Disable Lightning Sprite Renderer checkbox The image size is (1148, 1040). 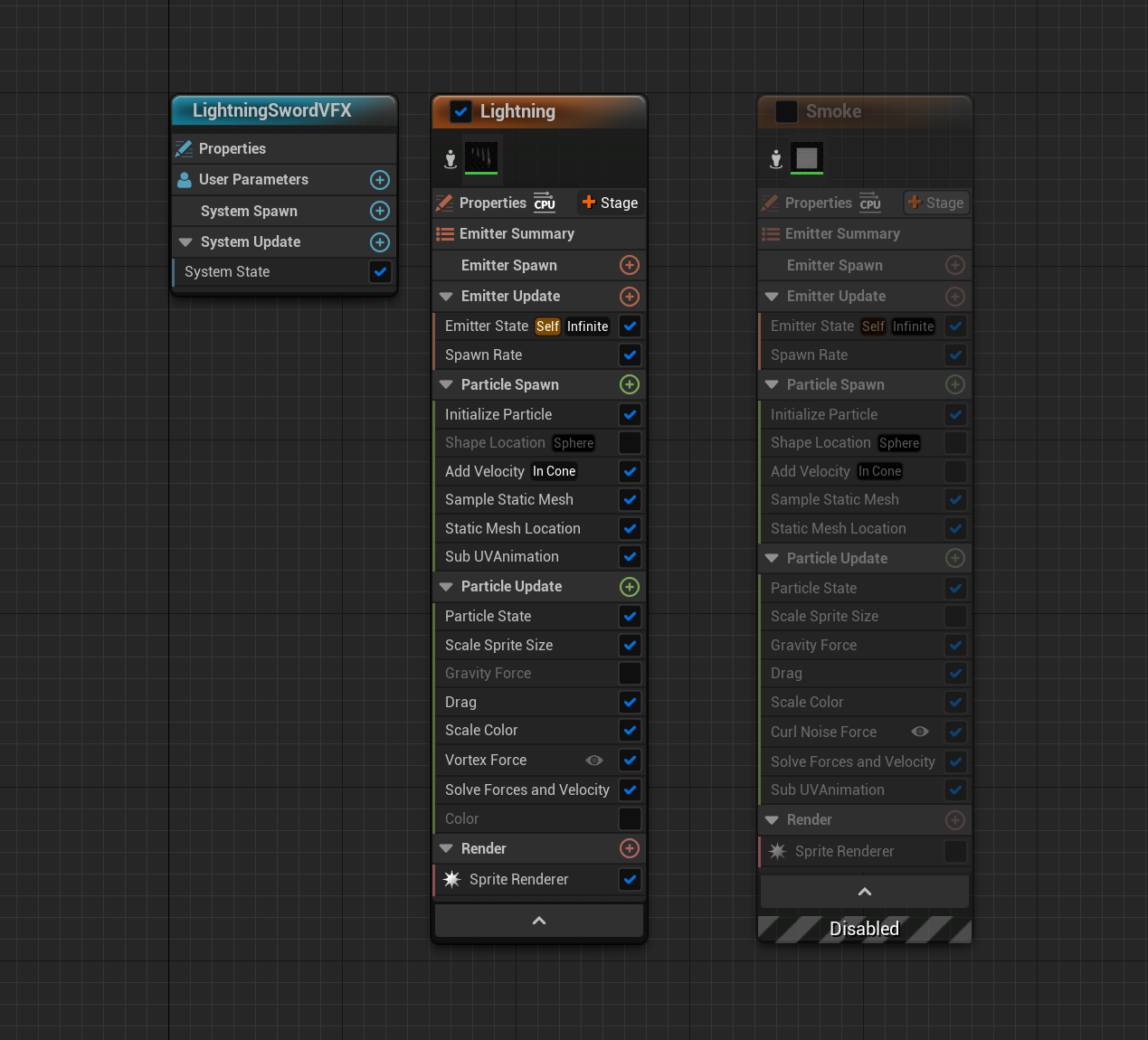pyautogui.click(x=630, y=879)
